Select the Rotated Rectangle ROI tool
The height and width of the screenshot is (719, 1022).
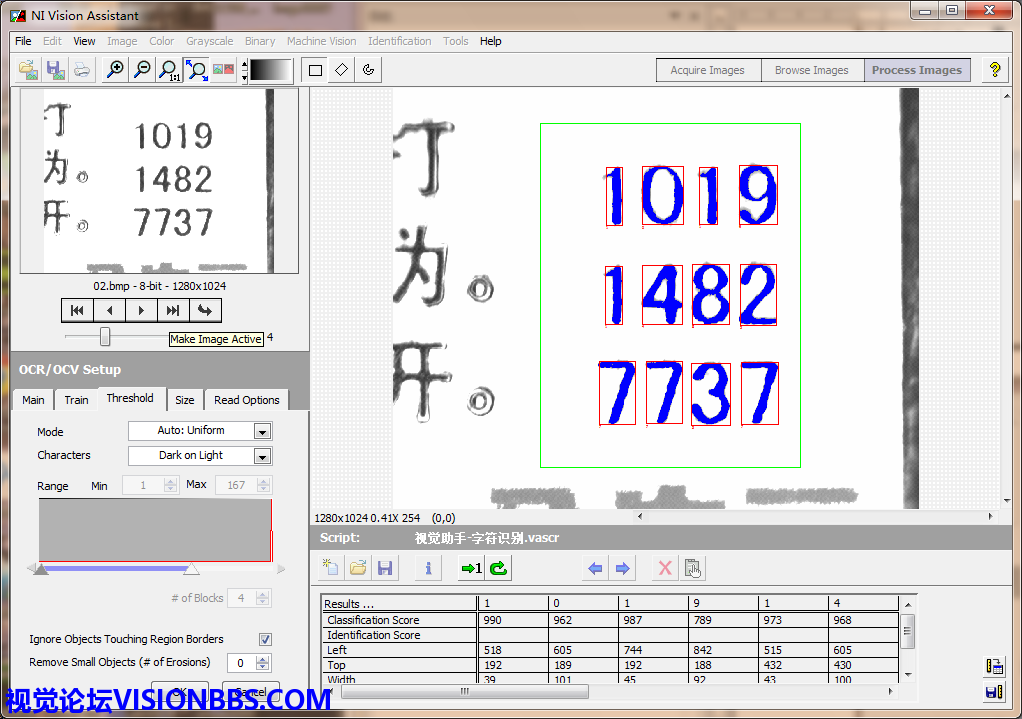(342, 70)
